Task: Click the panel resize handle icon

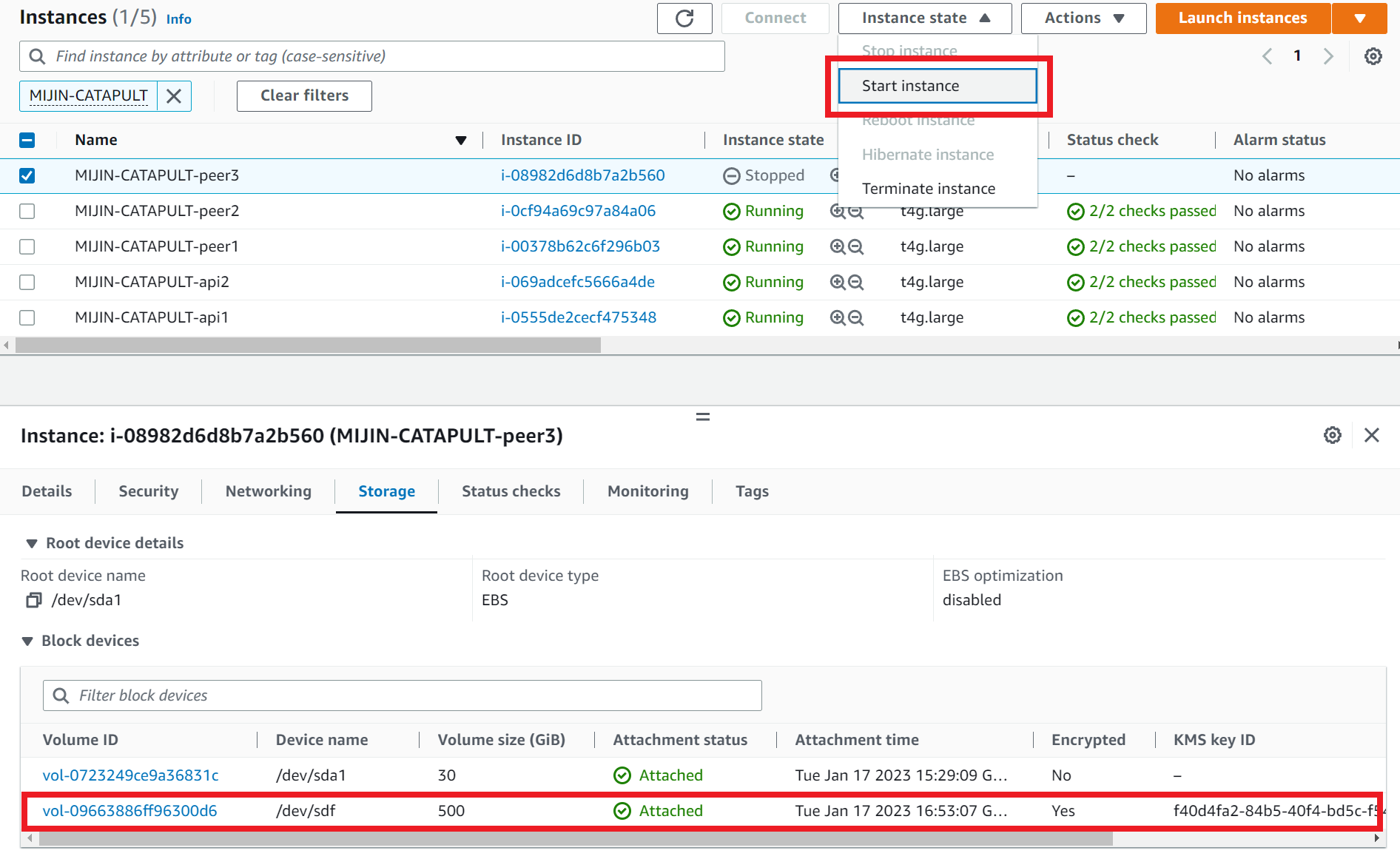Action: (x=703, y=417)
